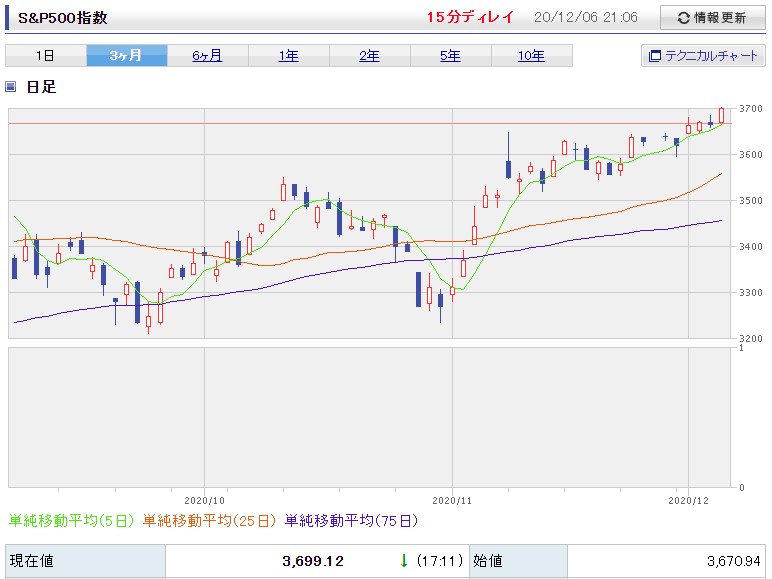The height and width of the screenshot is (579, 772).
Task: Click the 3500 price axis label
Action: coord(751,200)
